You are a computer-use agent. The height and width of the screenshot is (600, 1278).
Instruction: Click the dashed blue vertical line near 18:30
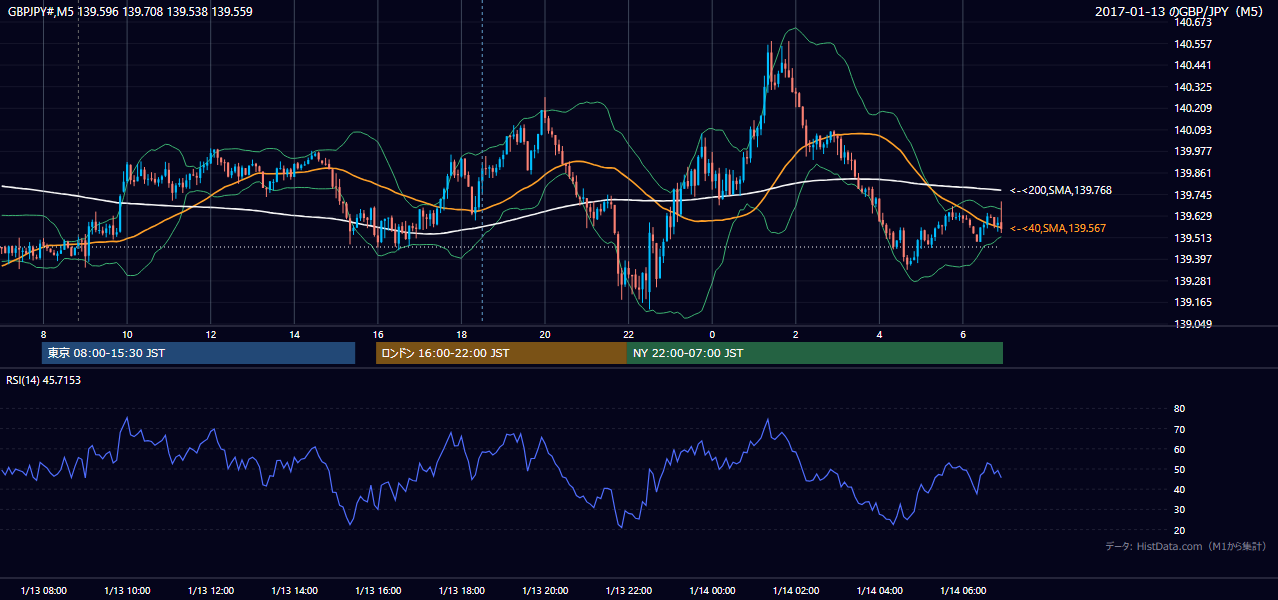482,160
